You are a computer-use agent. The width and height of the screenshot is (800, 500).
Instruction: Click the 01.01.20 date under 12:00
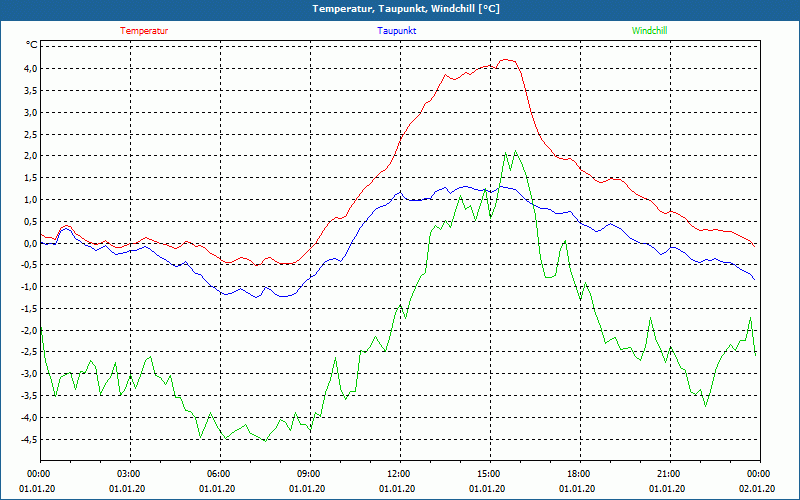point(397,489)
